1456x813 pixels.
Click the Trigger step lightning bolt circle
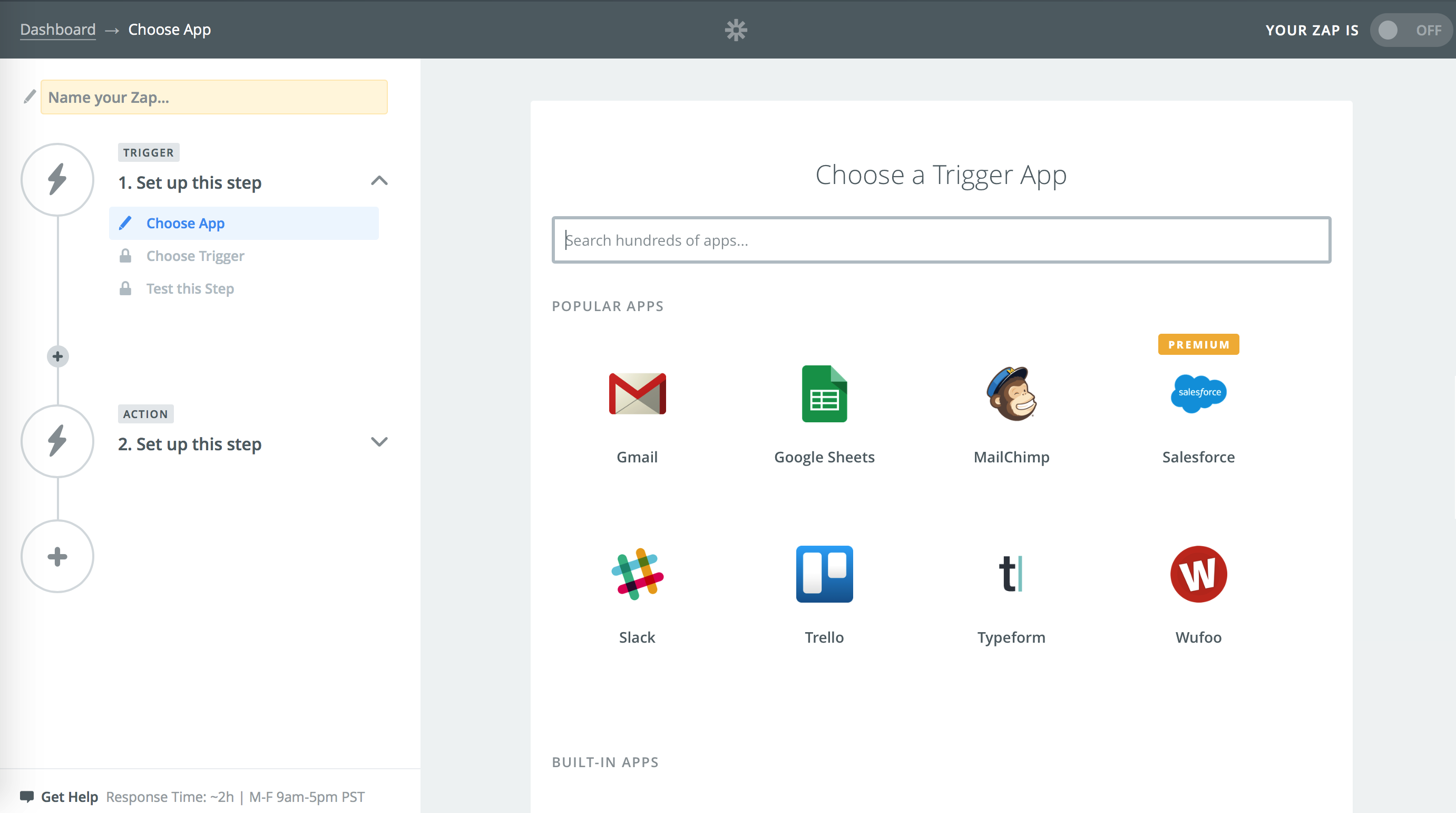pyautogui.click(x=57, y=180)
